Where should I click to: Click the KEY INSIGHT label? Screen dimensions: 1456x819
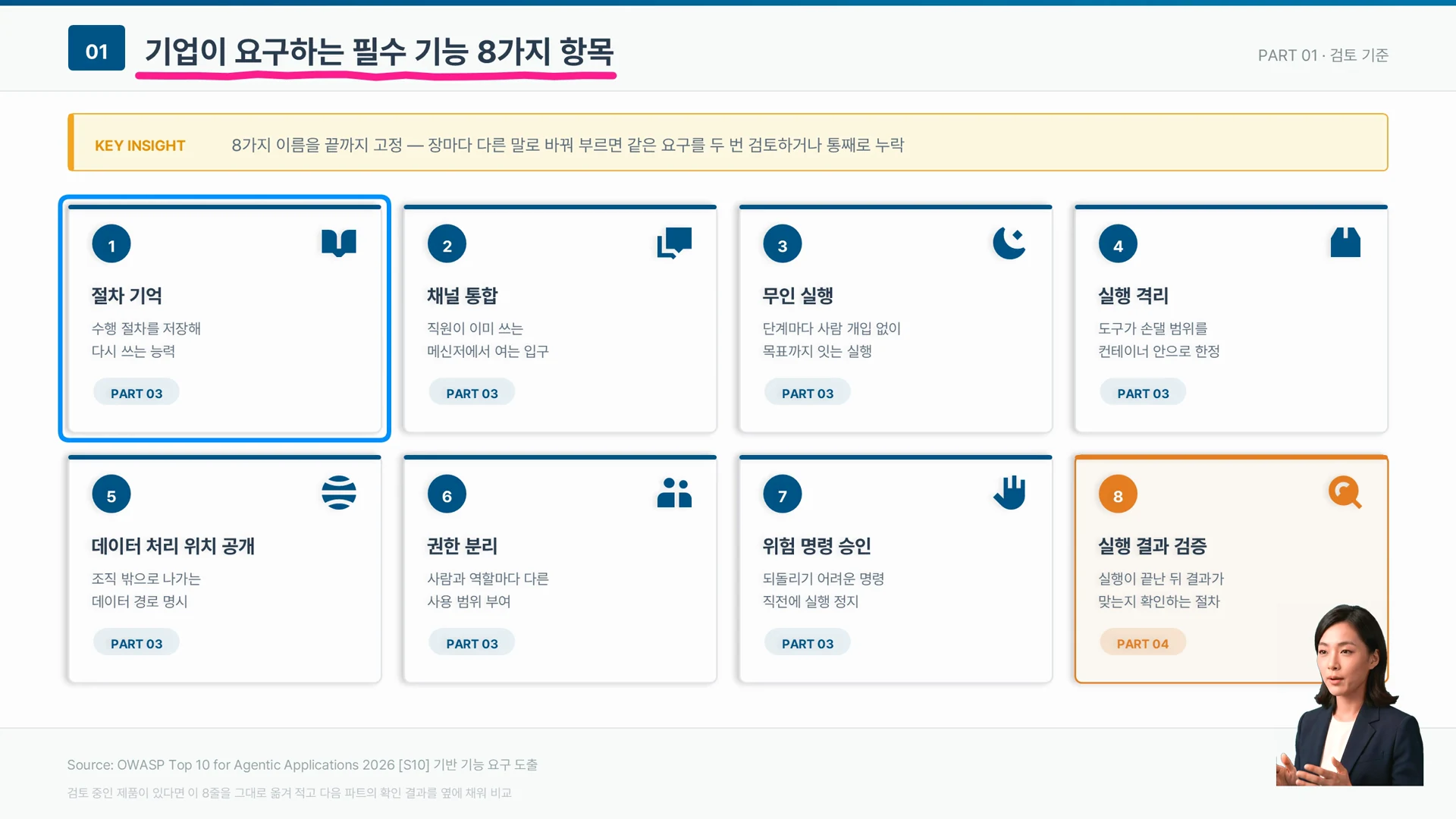point(140,145)
